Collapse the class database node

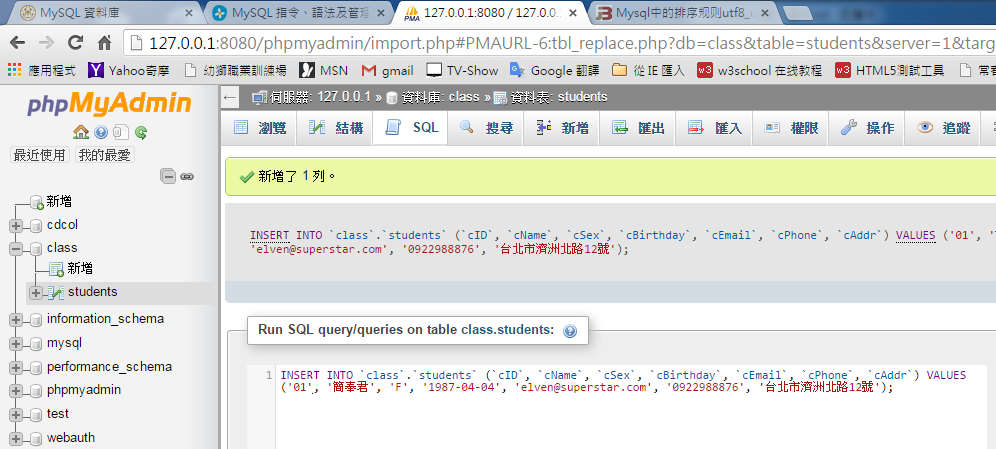pyautogui.click(x=16, y=249)
